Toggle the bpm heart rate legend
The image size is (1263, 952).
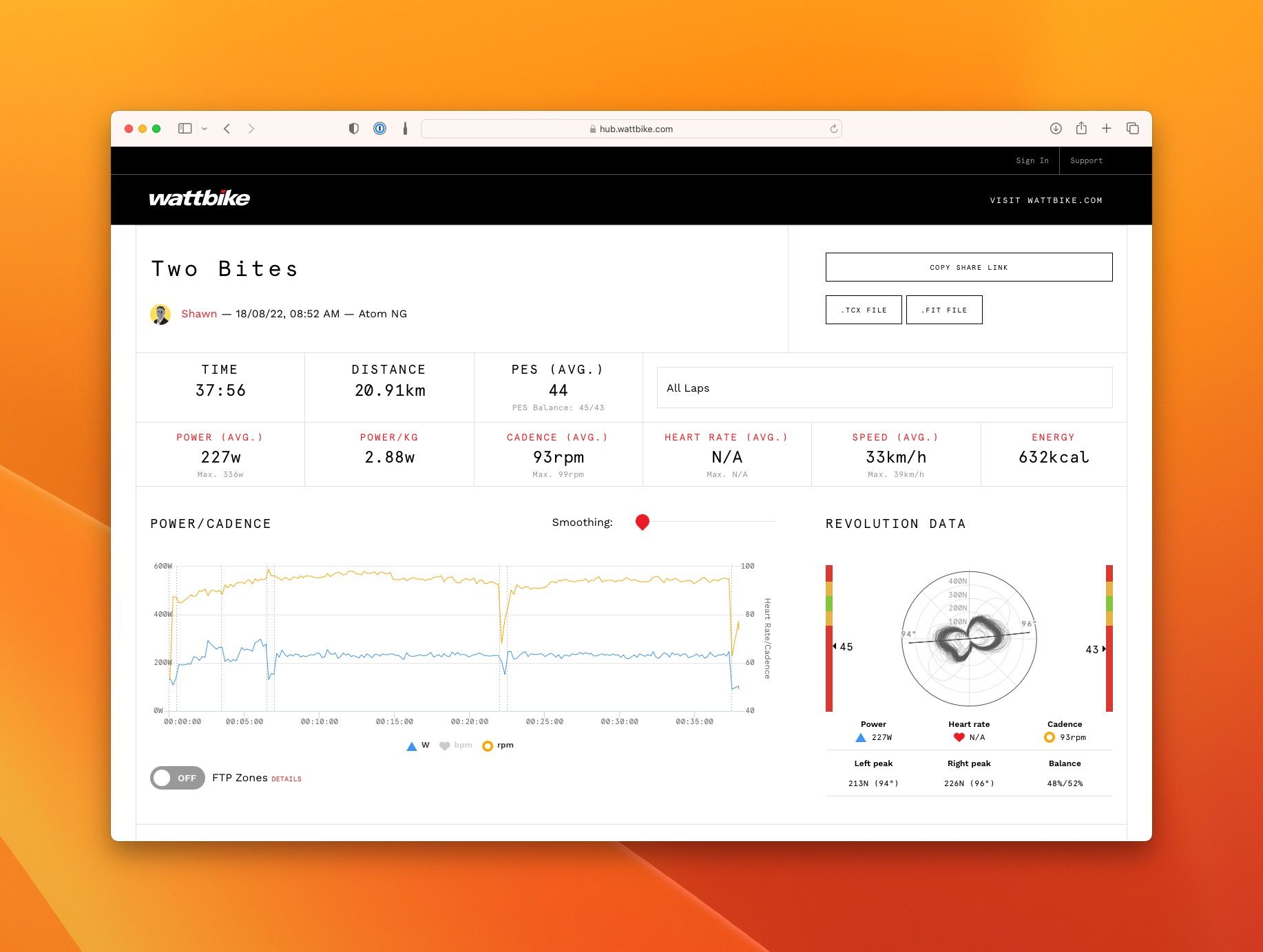point(456,745)
